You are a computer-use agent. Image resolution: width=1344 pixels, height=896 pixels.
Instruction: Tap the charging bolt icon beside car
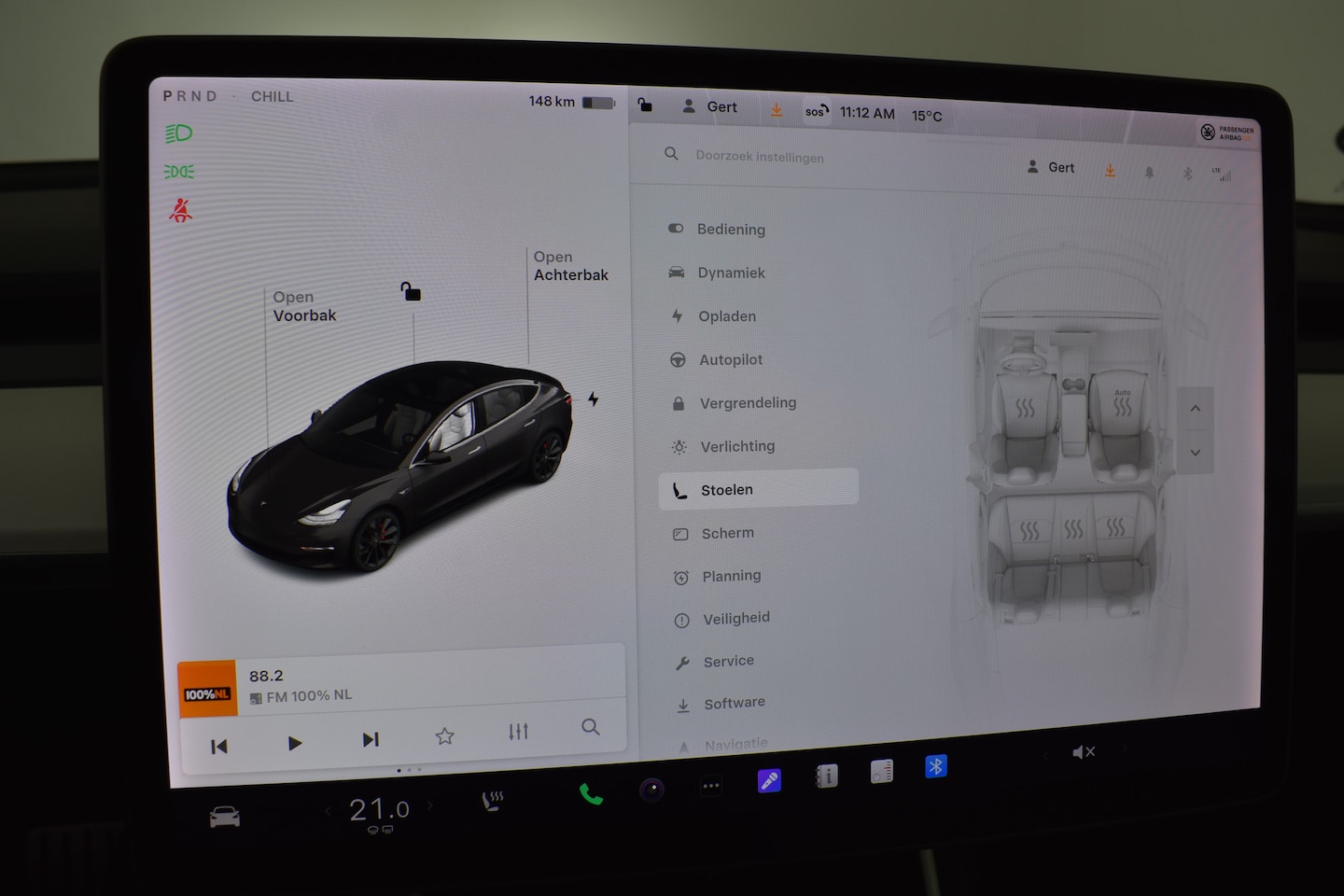(x=594, y=399)
